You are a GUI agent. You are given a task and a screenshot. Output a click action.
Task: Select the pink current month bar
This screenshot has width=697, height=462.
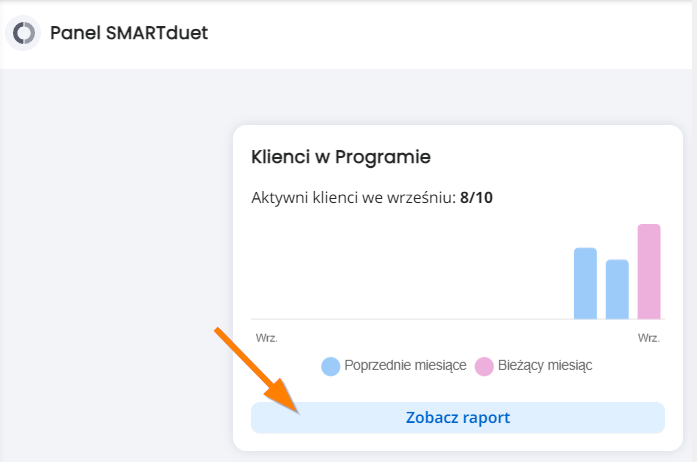[x=649, y=272]
